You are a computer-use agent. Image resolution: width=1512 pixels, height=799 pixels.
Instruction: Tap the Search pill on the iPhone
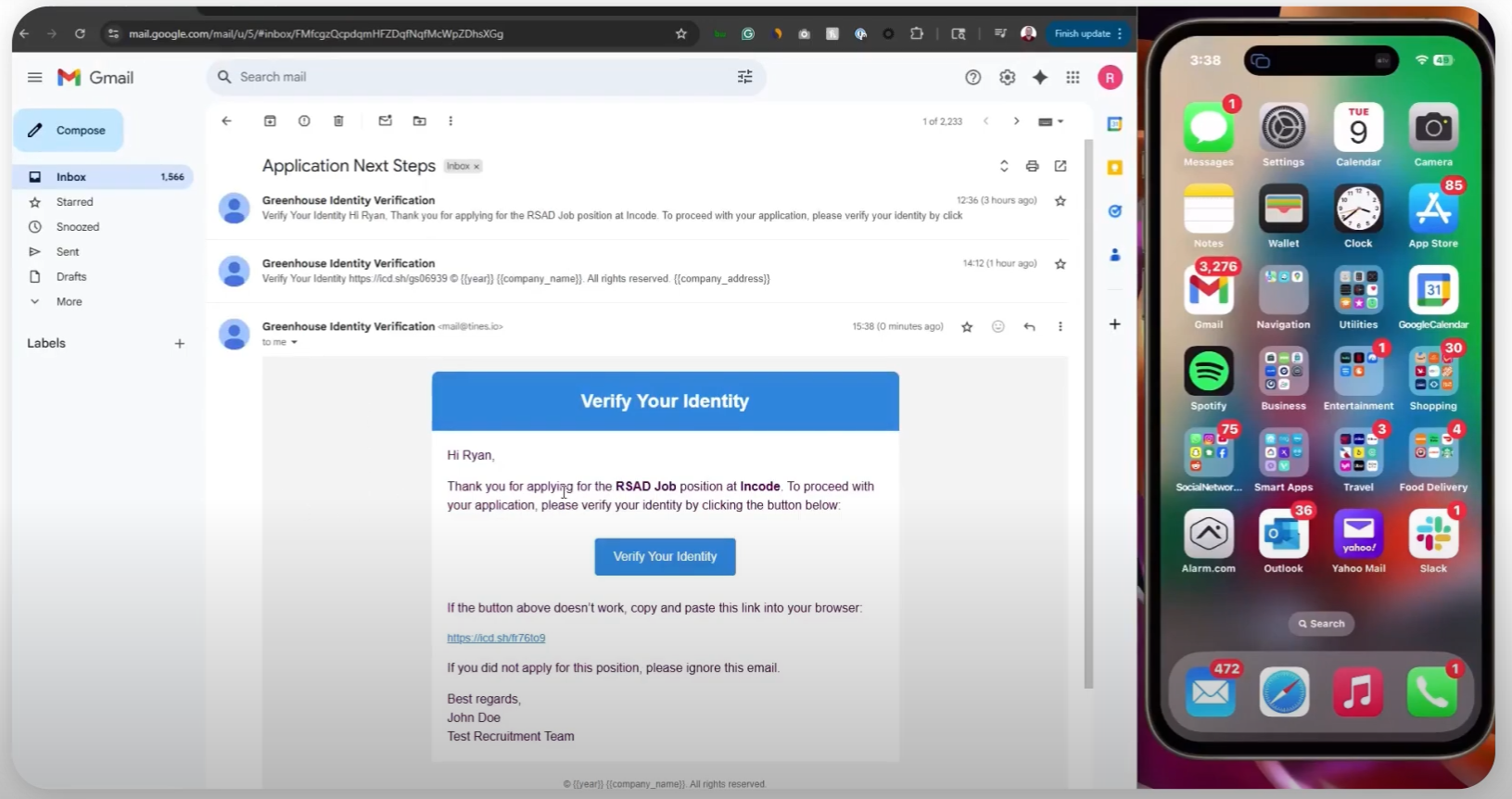pos(1321,624)
